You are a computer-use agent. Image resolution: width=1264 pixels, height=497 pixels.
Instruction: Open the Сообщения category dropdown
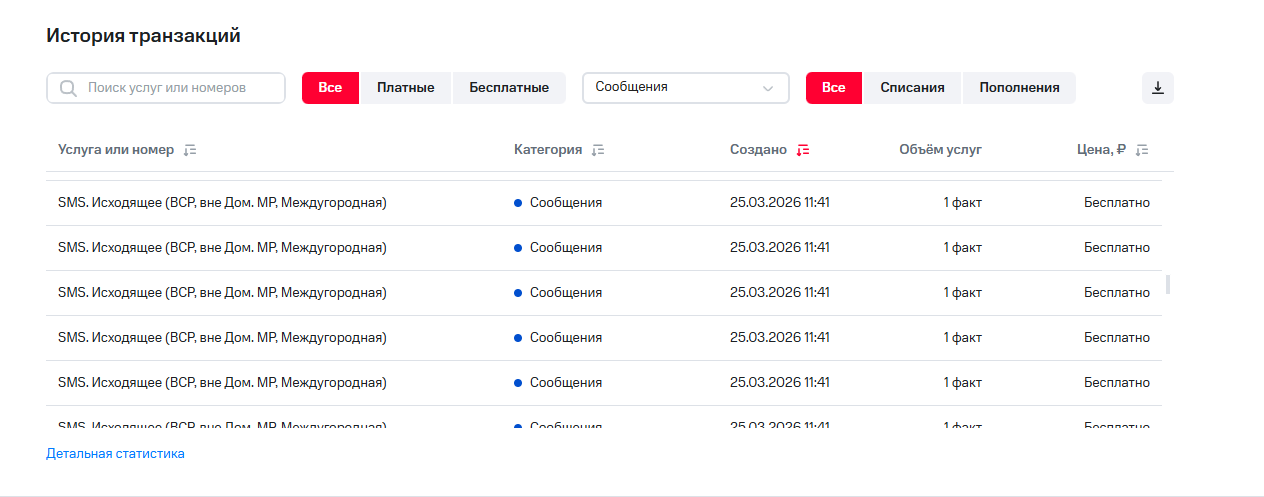pos(675,88)
